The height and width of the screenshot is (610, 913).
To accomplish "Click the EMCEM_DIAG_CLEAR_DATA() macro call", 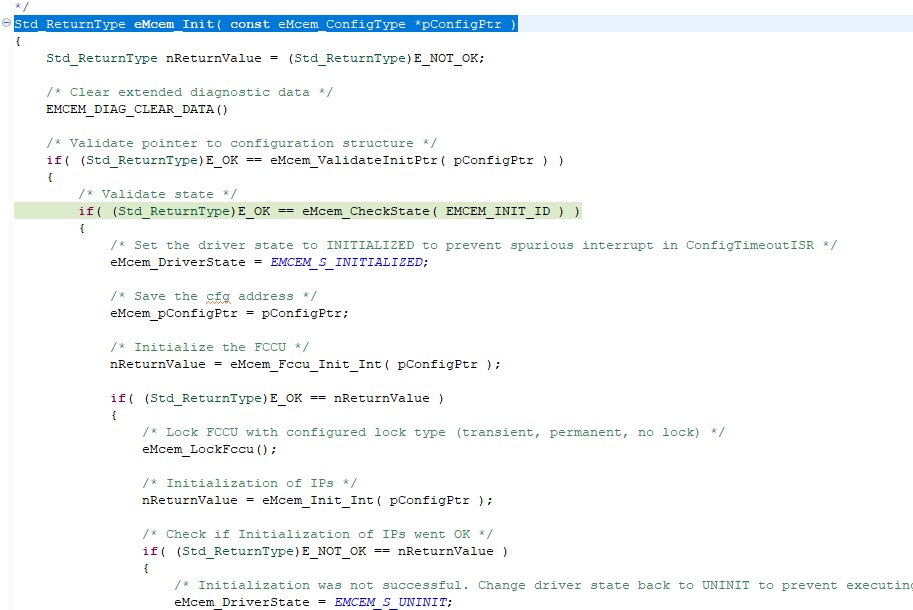I will click(x=137, y=109).
